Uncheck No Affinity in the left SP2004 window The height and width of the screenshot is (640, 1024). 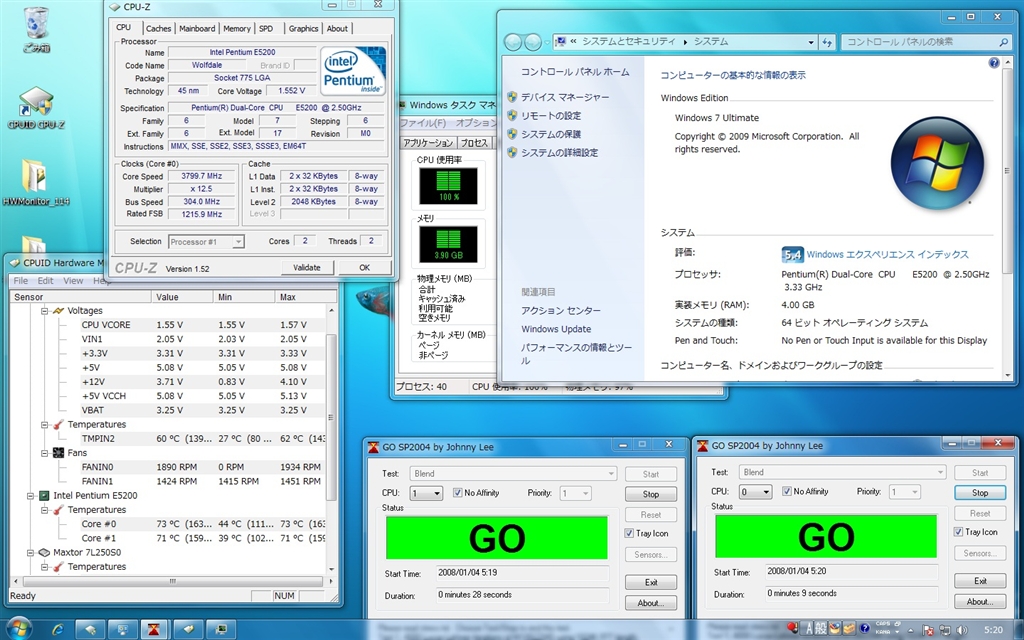pos(459,493)
